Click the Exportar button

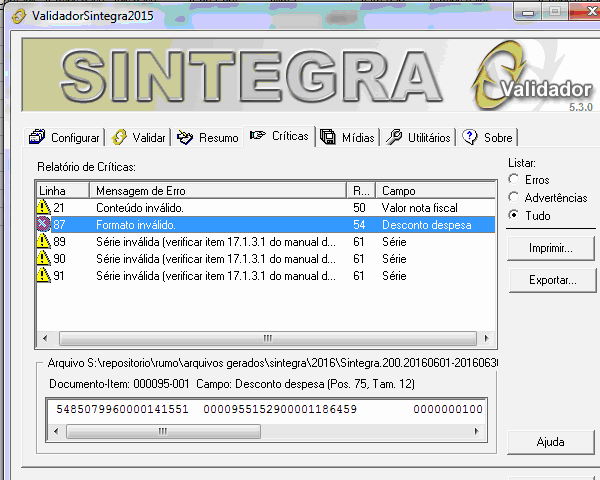point(553,280)
